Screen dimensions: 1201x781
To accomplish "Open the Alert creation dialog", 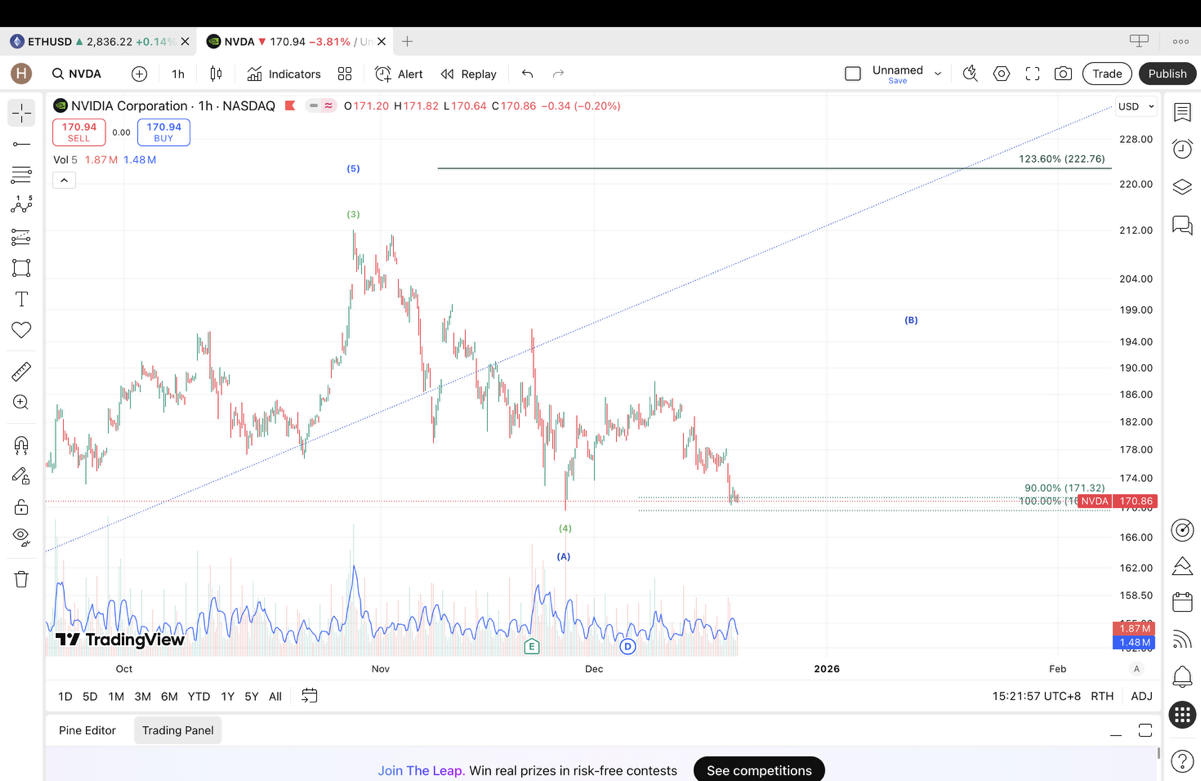I will coord(399,74).
